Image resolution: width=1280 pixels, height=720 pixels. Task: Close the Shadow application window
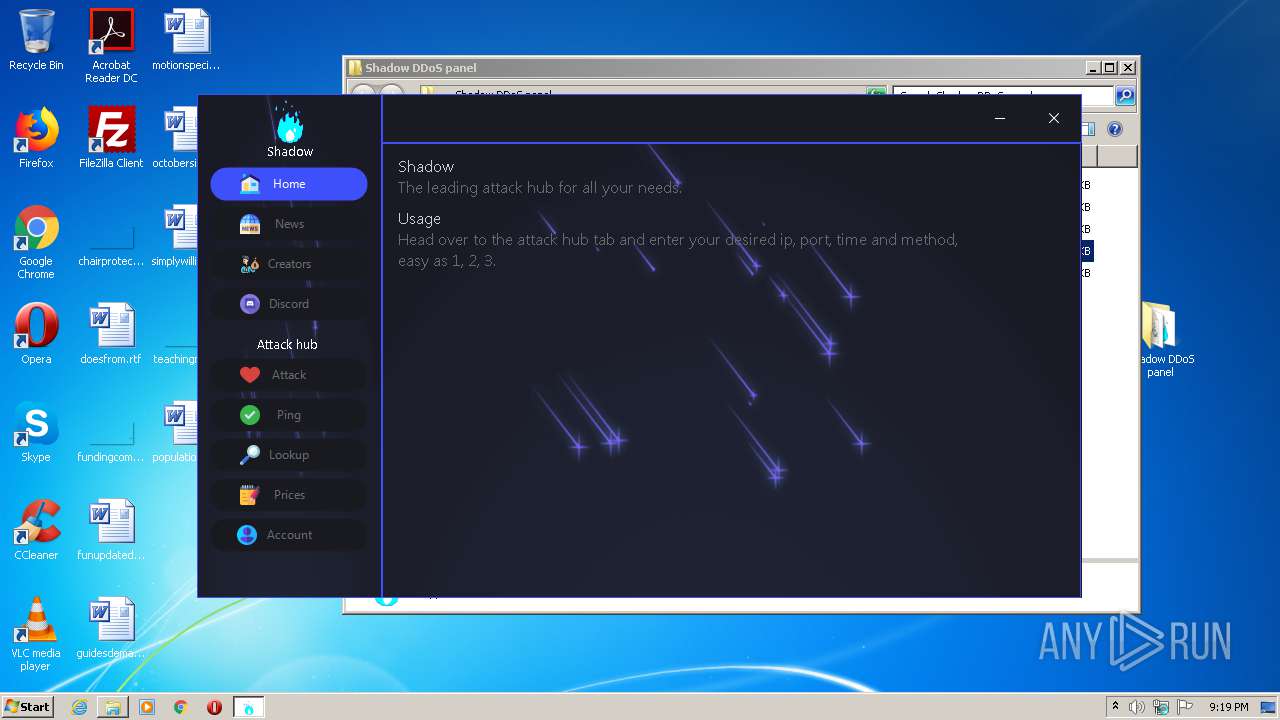[1054, 118]
